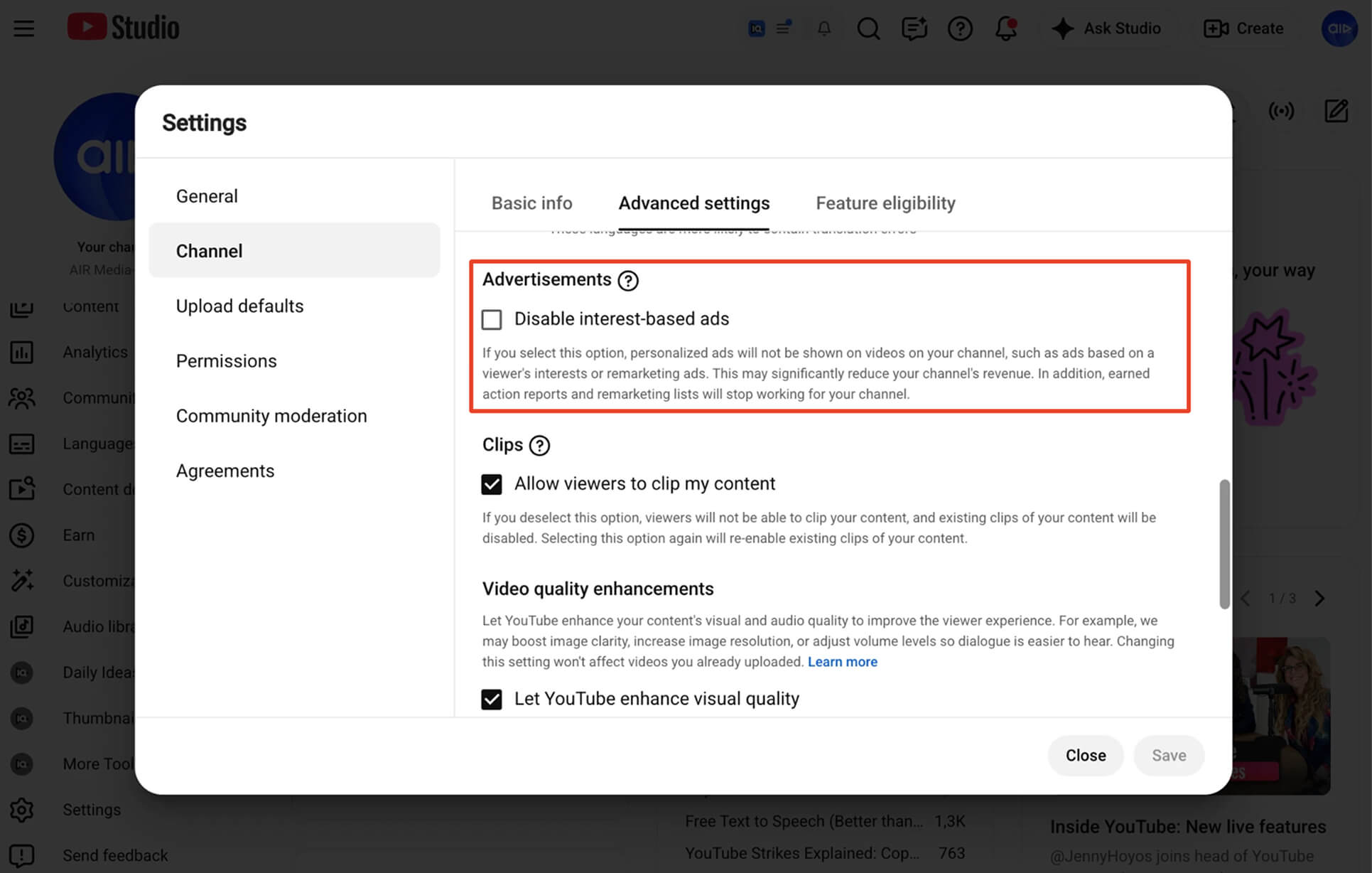Go to next card with right chevron
Viewport: 1372px width, 873px height.
[x=1319, y=599]
